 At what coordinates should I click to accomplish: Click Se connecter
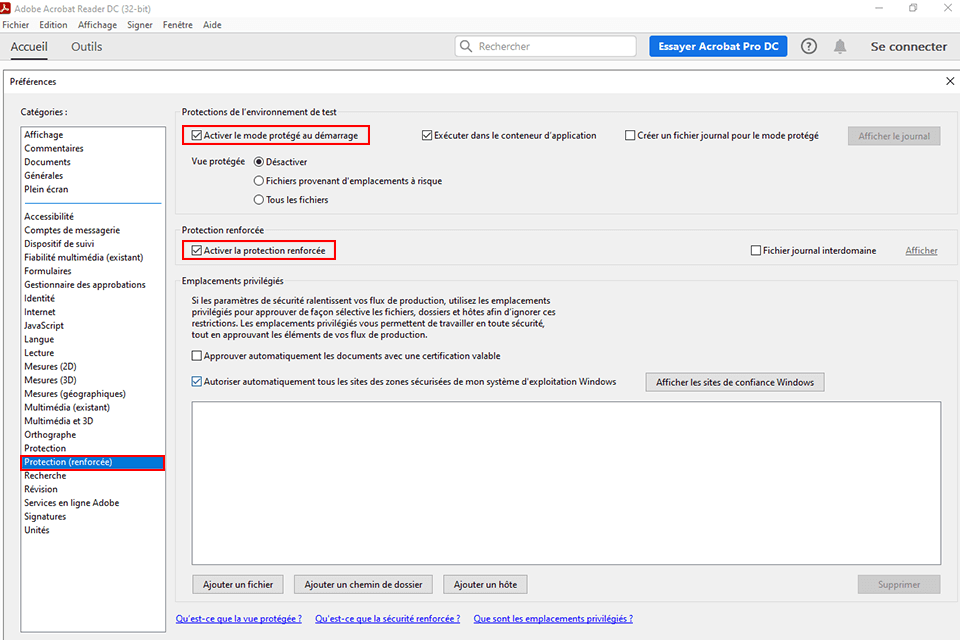pyautogui.click(x=909, y=47)
